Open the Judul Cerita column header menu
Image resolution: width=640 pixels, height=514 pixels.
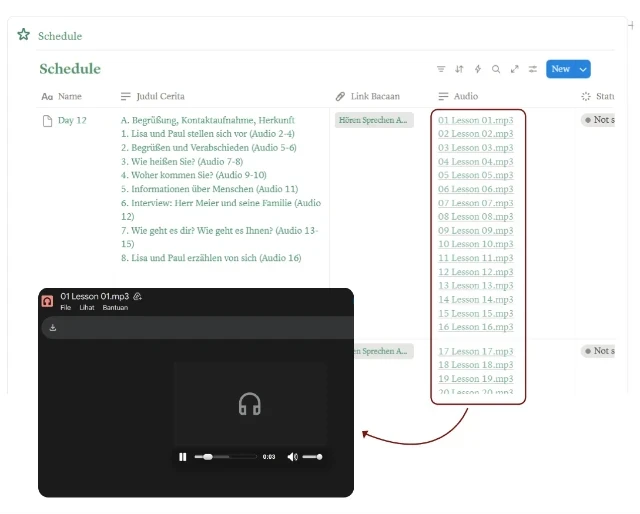(157, 97)
